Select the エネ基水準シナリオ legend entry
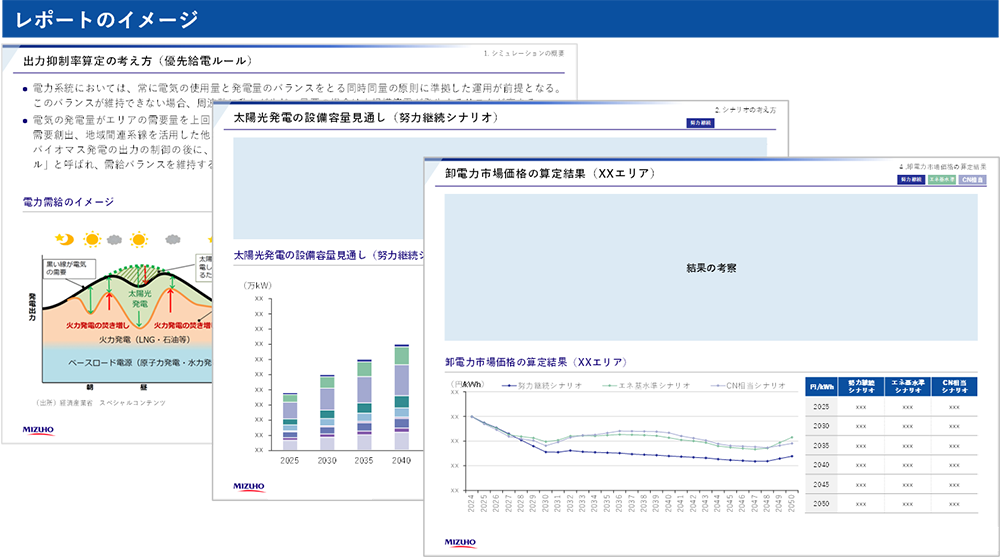 647,385
